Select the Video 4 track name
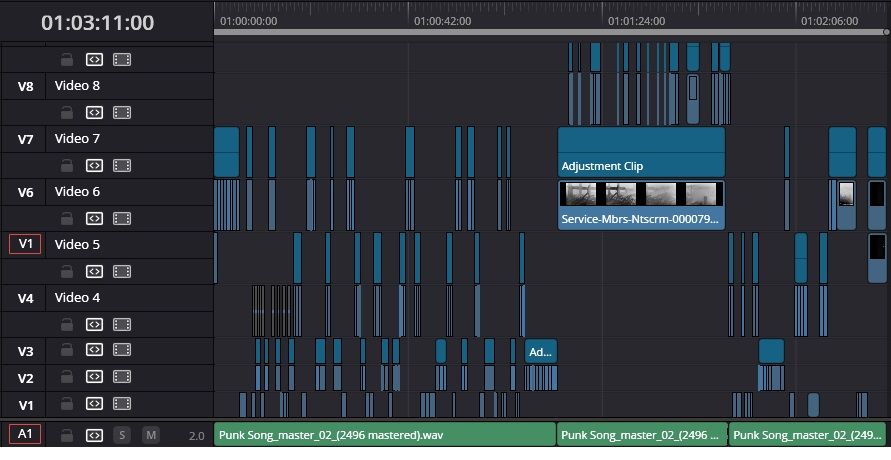891x460 pixels. (x=77, y=298)
